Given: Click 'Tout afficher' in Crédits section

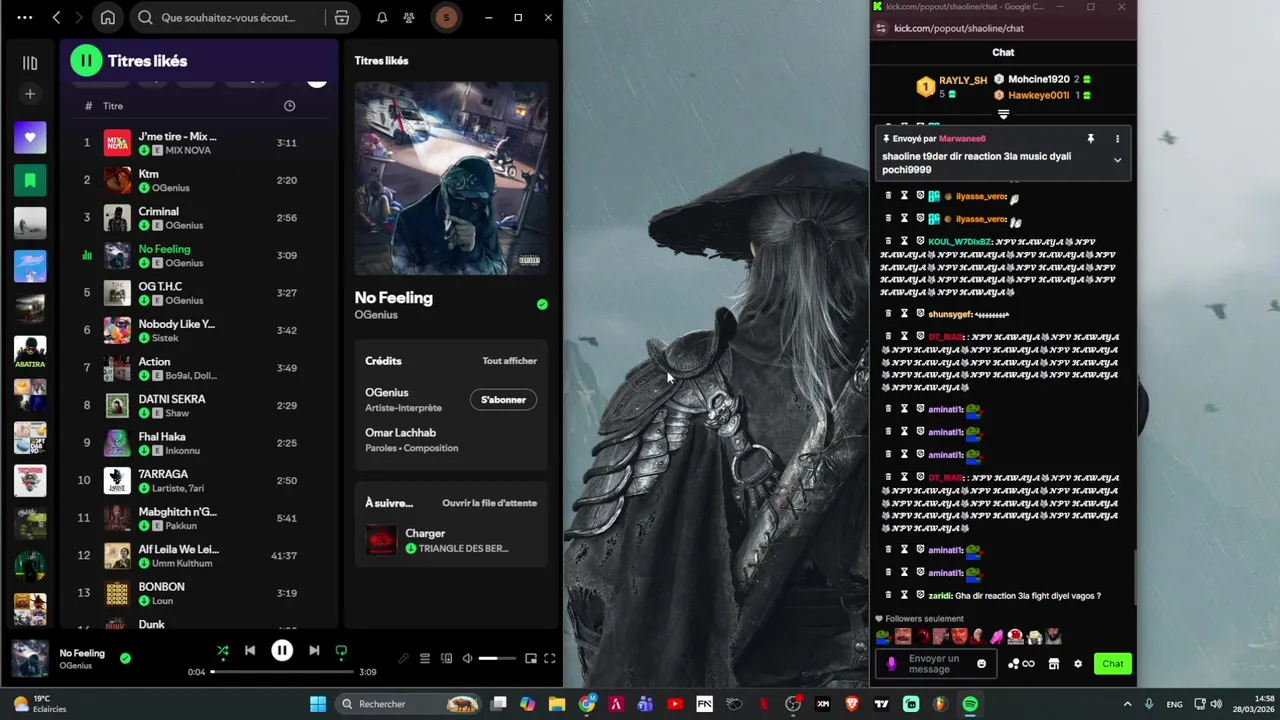Looking at the screenshot, I should 510,361.
